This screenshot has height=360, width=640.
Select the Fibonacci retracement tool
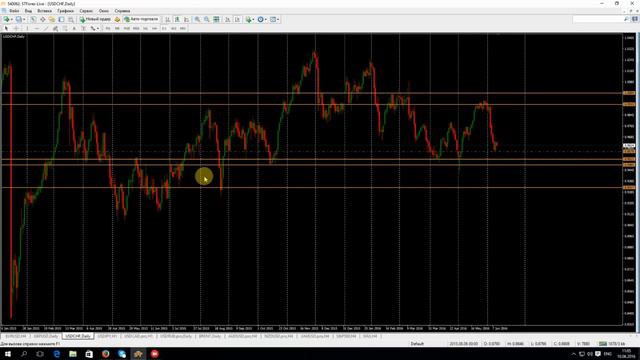tap(65, 28)
